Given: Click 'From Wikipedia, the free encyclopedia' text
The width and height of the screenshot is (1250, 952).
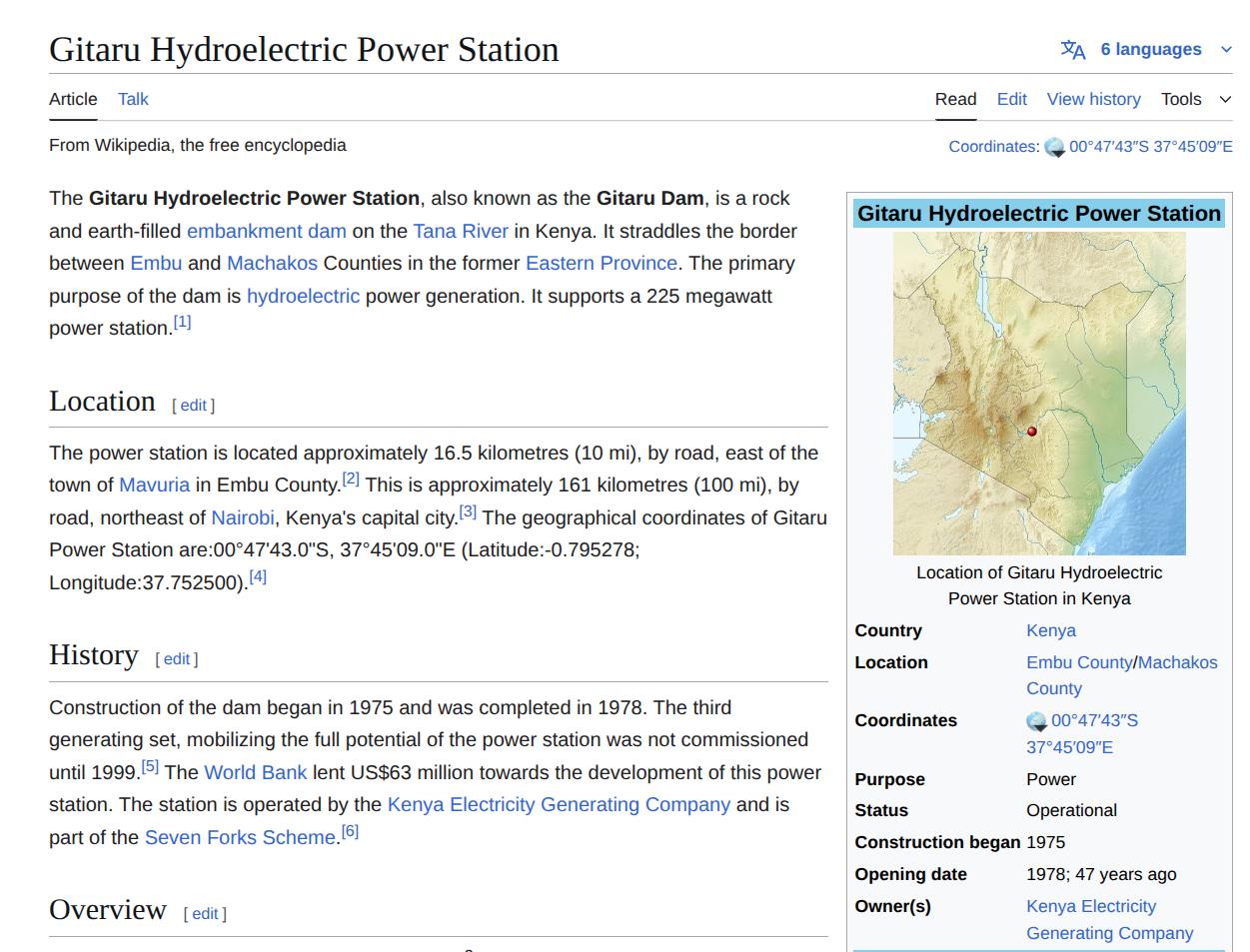Looking at the screenshot, I should tap(198, 145).
